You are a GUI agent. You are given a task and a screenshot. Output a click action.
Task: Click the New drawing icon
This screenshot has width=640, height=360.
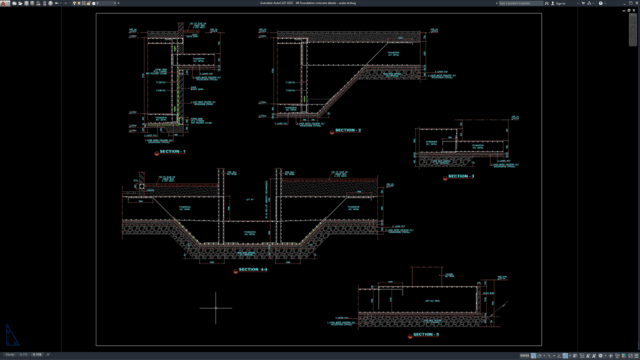14,3
